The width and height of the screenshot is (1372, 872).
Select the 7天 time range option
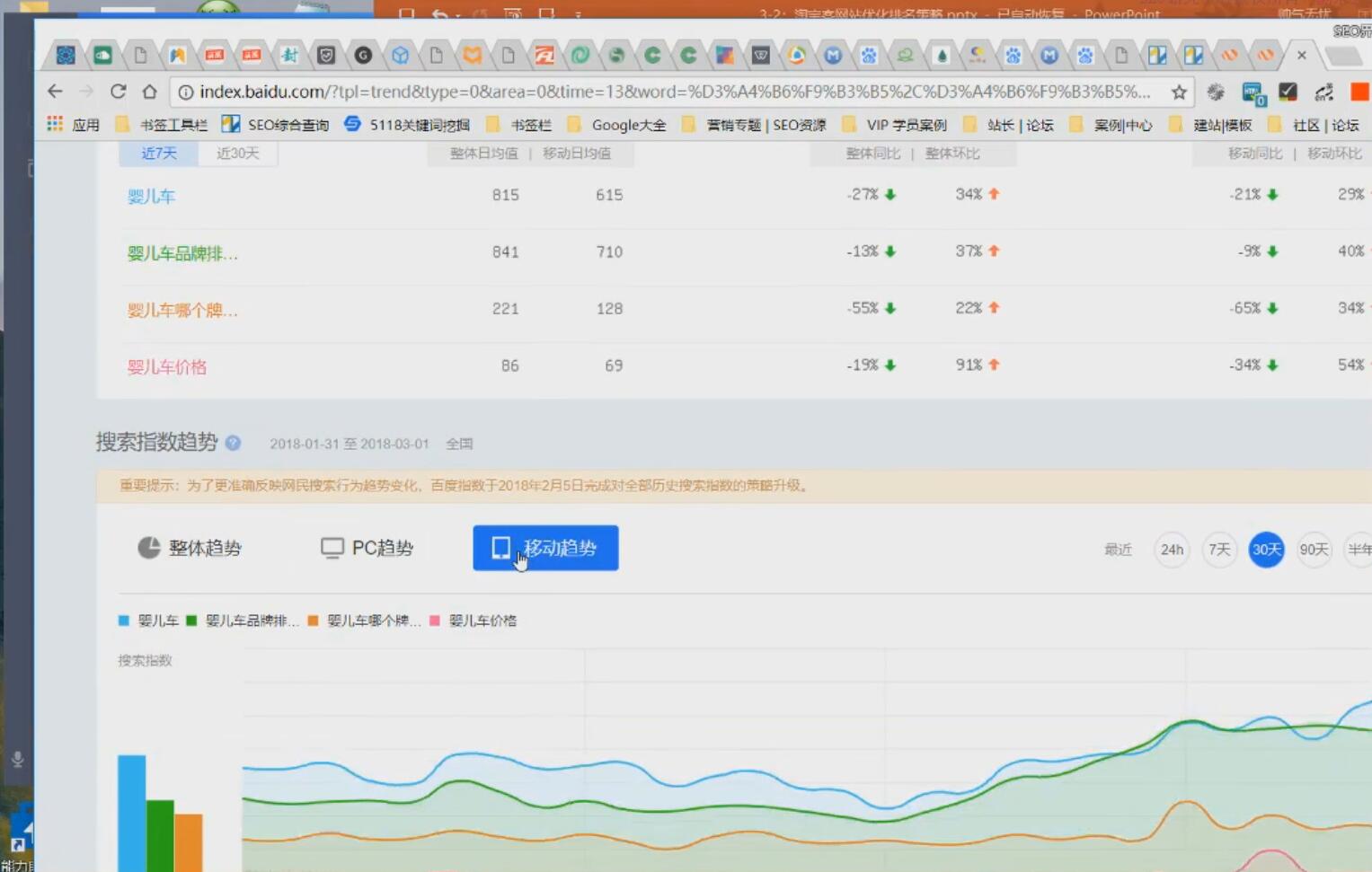[1219, 550]
